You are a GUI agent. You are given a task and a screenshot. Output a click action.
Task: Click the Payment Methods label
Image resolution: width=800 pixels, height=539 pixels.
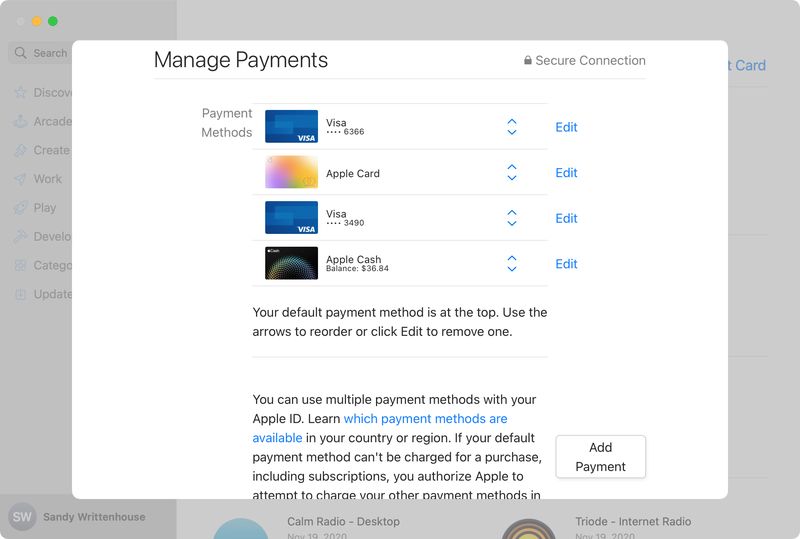[227, 122]
